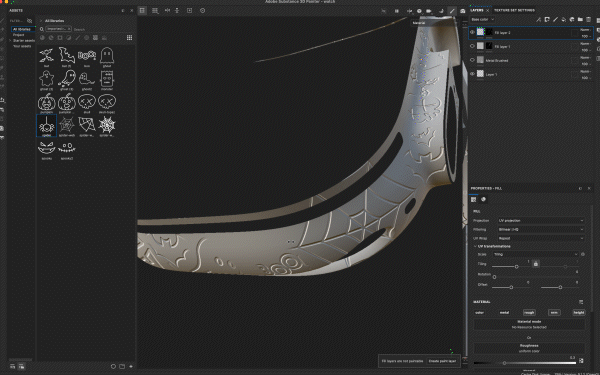The height and width of the screenshot is (375, 600).
Task: Filter assets by brushes icon
Action: (78, 38)
